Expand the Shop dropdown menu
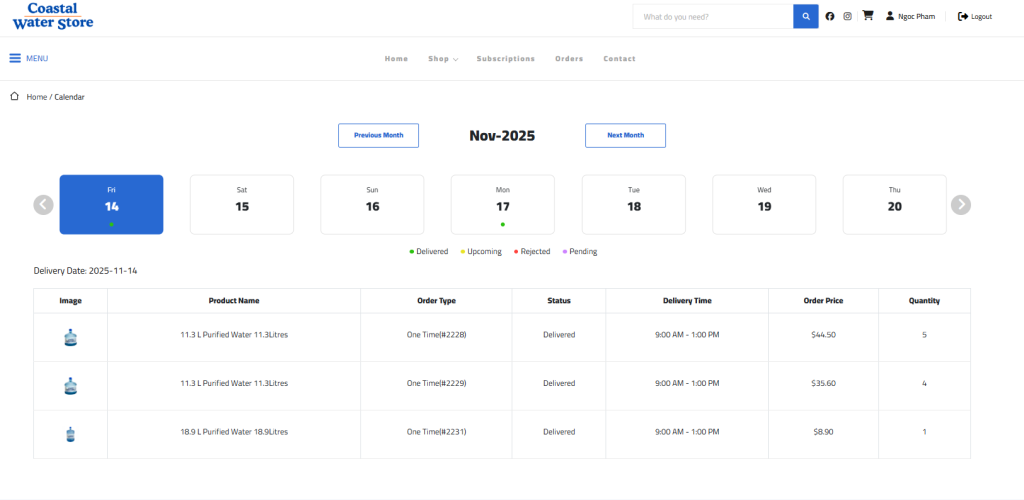 pos(442,59)
